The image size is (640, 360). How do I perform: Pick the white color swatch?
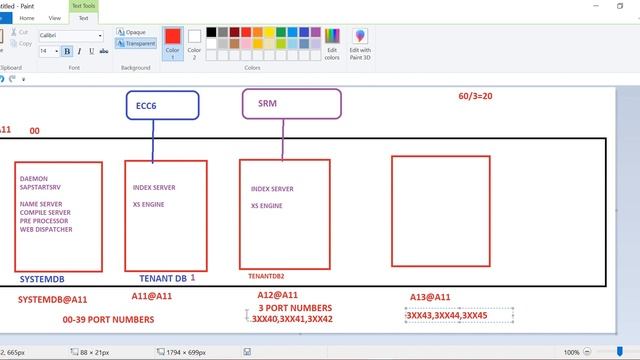211,43
